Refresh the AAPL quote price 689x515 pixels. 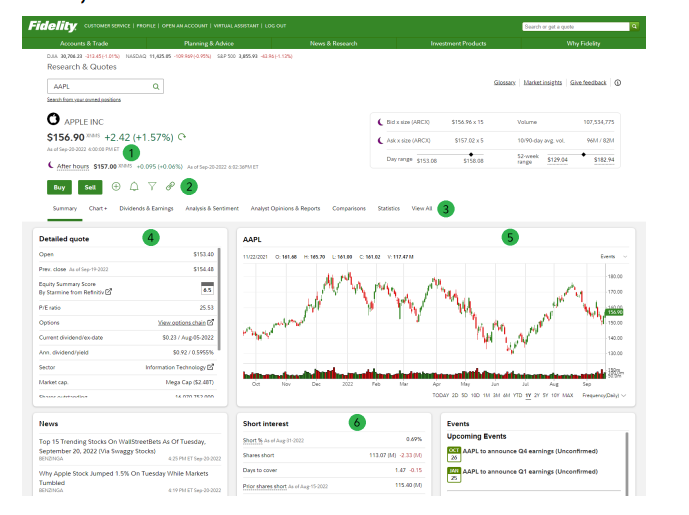click(x=182, y=137)
